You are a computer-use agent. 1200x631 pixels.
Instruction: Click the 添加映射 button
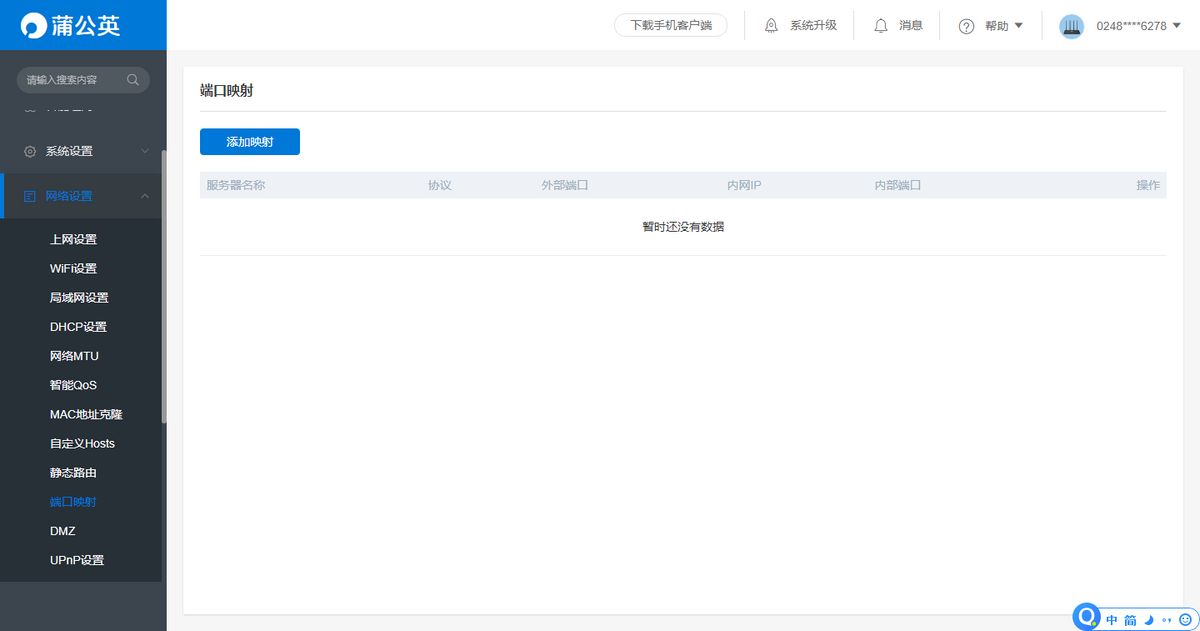pos(250,142)
